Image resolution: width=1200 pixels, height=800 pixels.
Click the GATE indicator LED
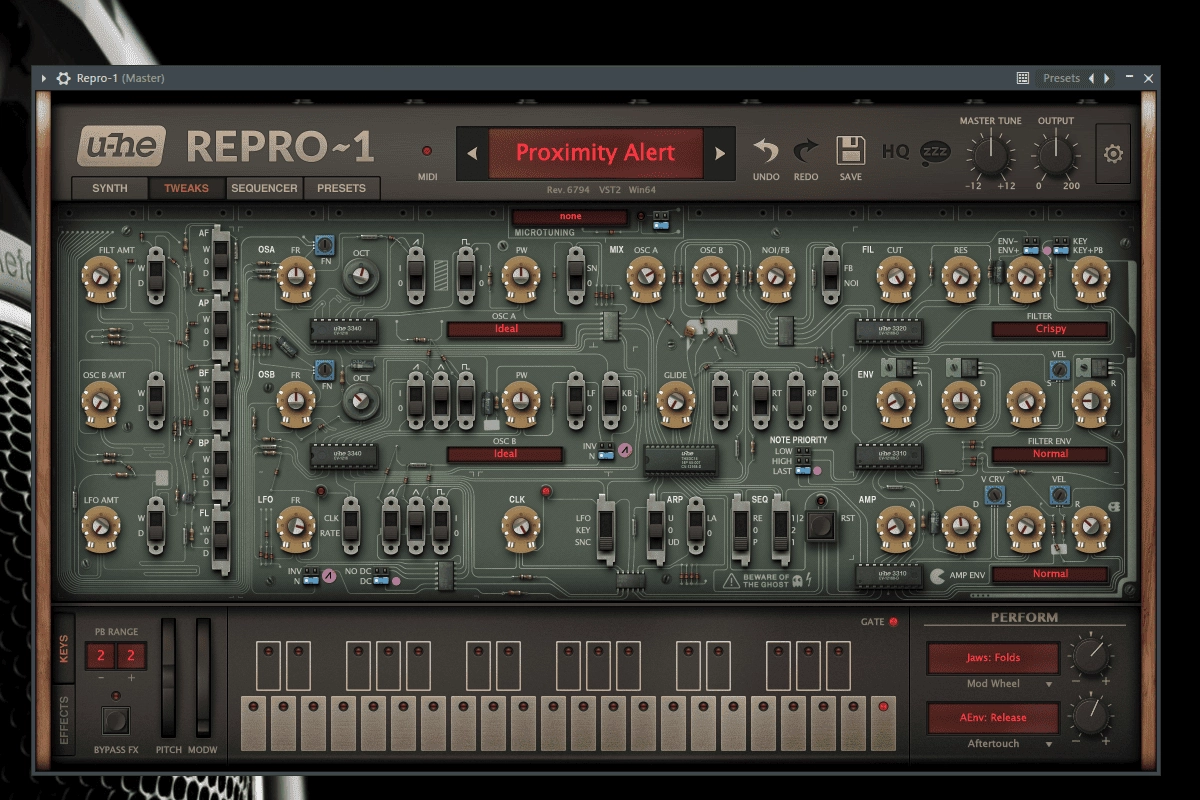(x=893, y=622)
